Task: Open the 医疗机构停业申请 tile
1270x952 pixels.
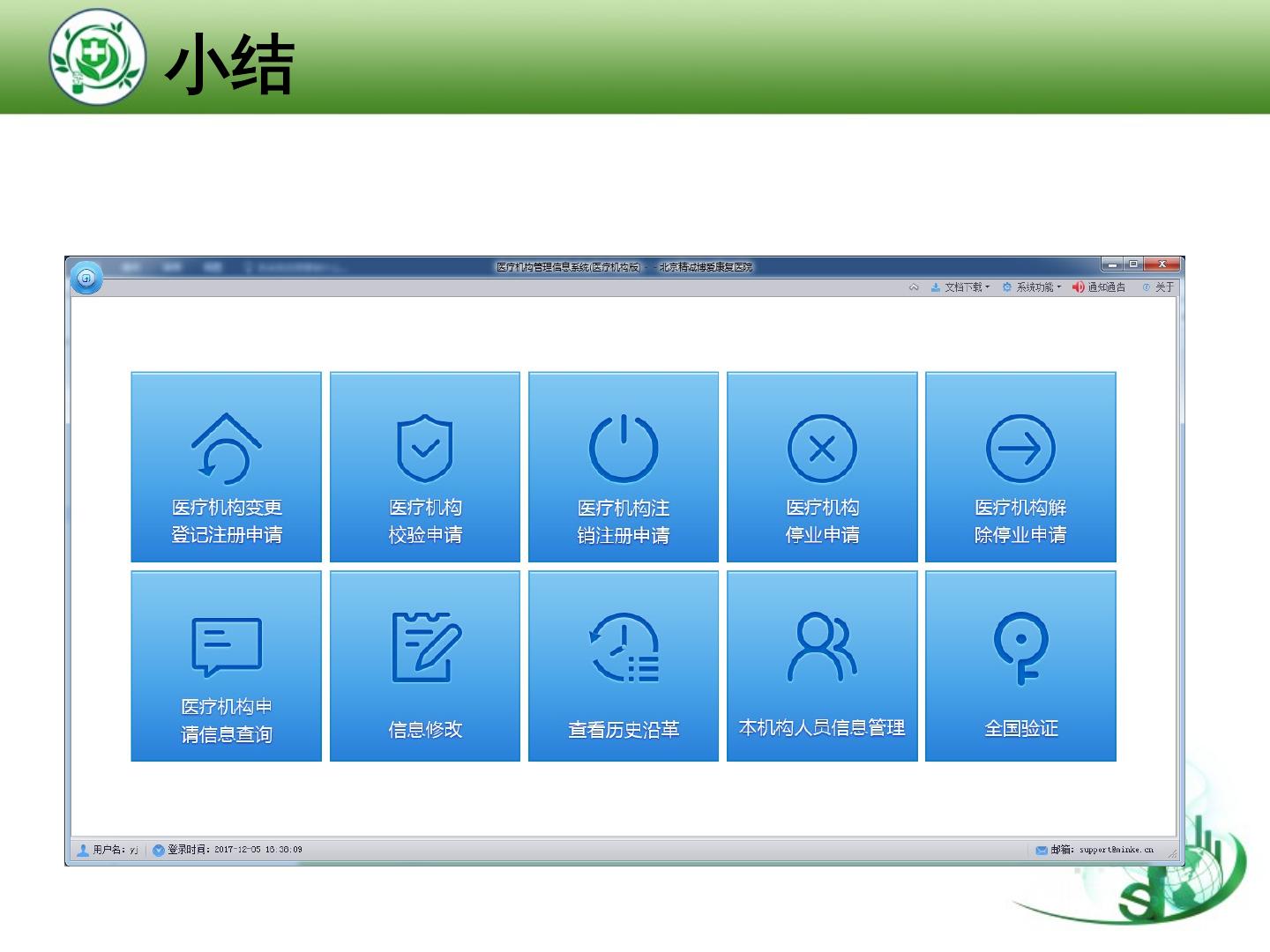Action: 822,467
